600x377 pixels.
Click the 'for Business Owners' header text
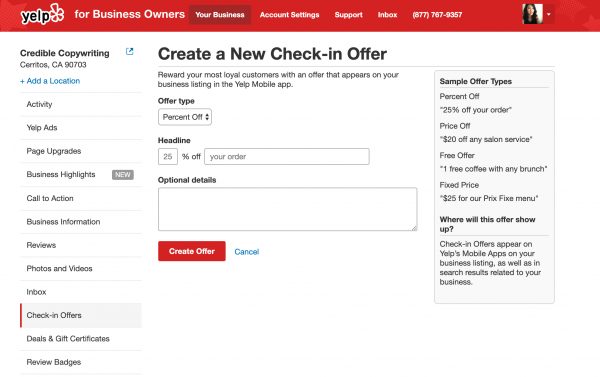point(130,14)
